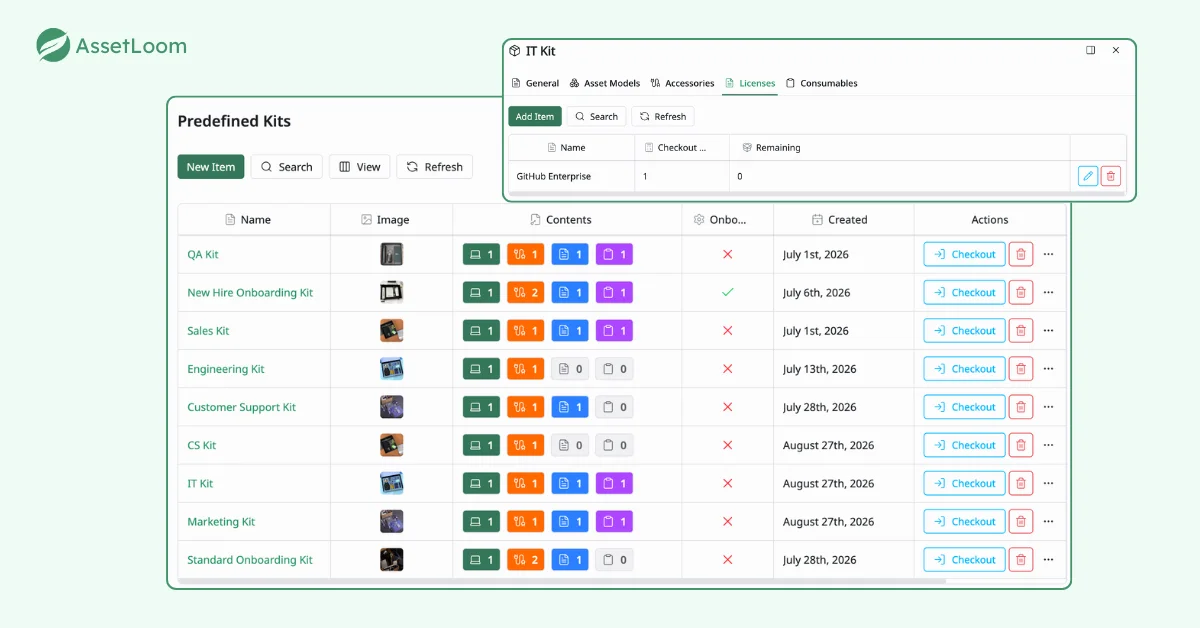
Task: Open the New Hire Onboarding Kit link
Action: pos(250,293)
